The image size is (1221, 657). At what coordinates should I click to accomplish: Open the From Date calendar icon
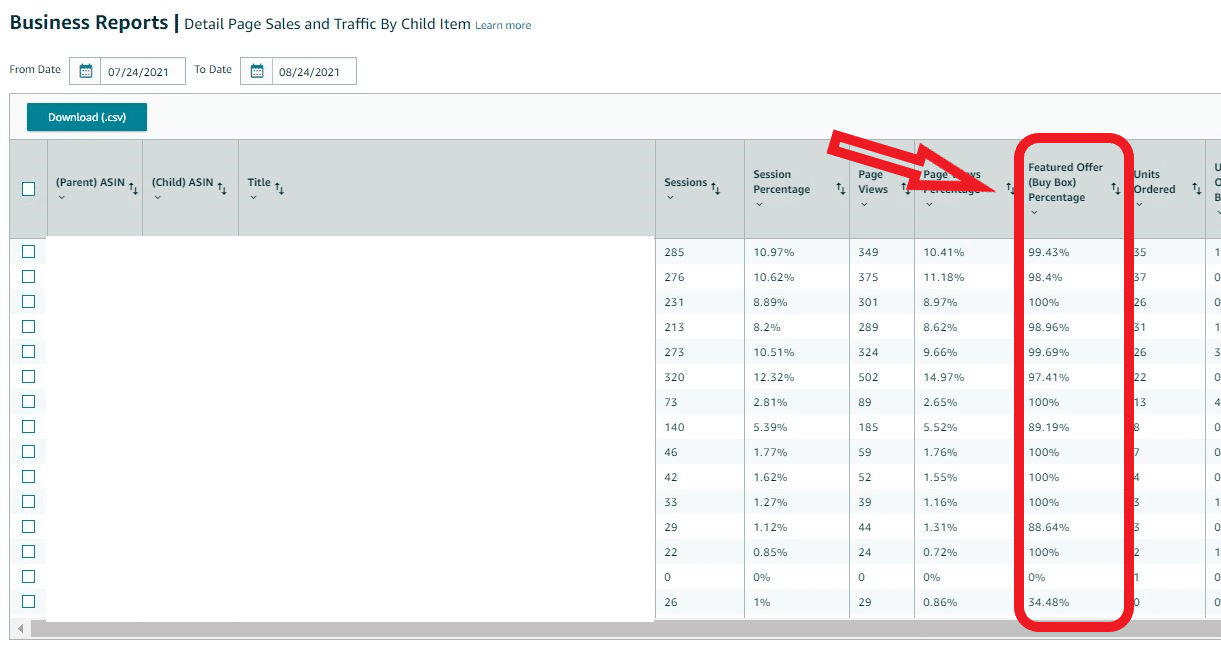tap(86, 71)
